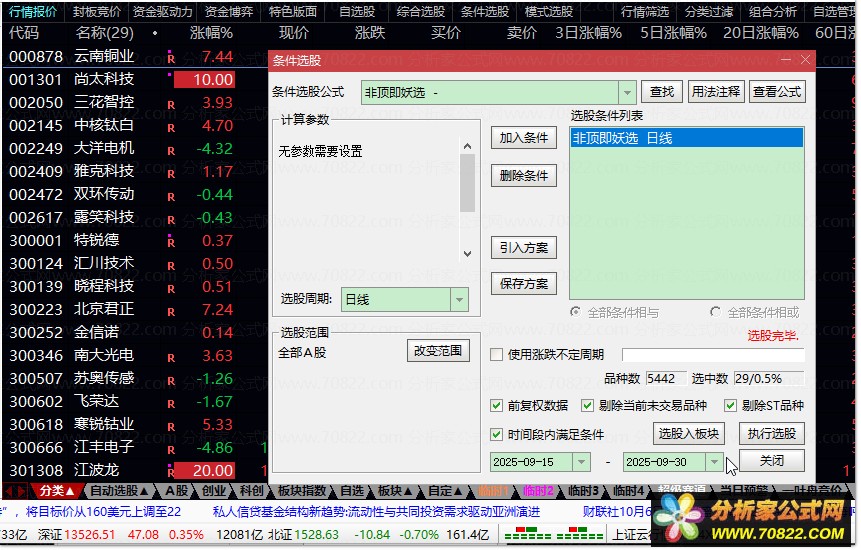
Task: Switch to 综合选股 top tab
Action: click(421, 12)
